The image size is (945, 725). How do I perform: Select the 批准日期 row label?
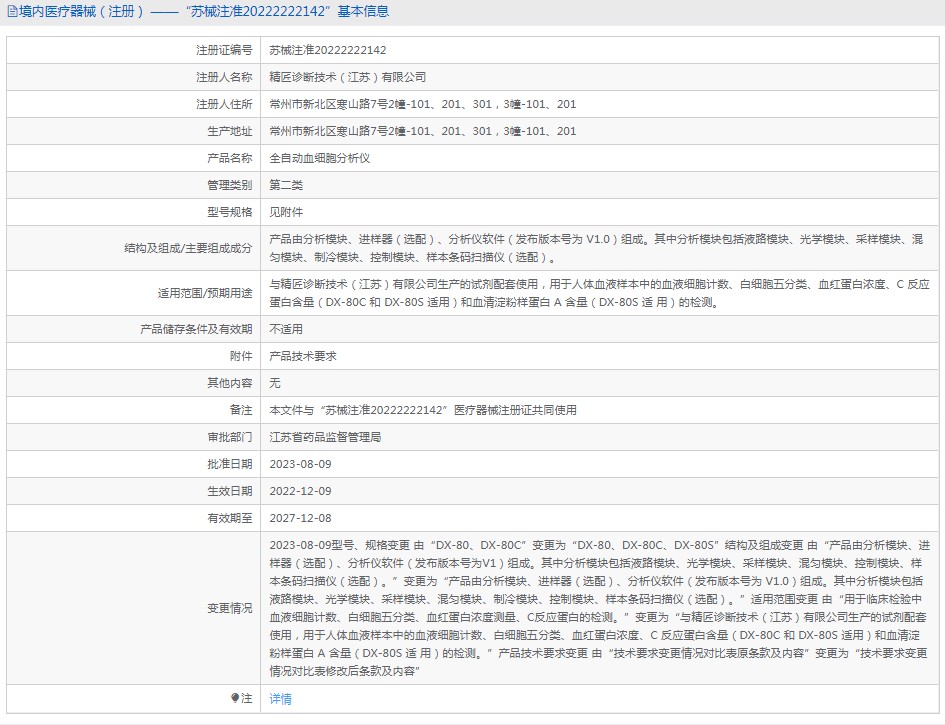(230, 465)
